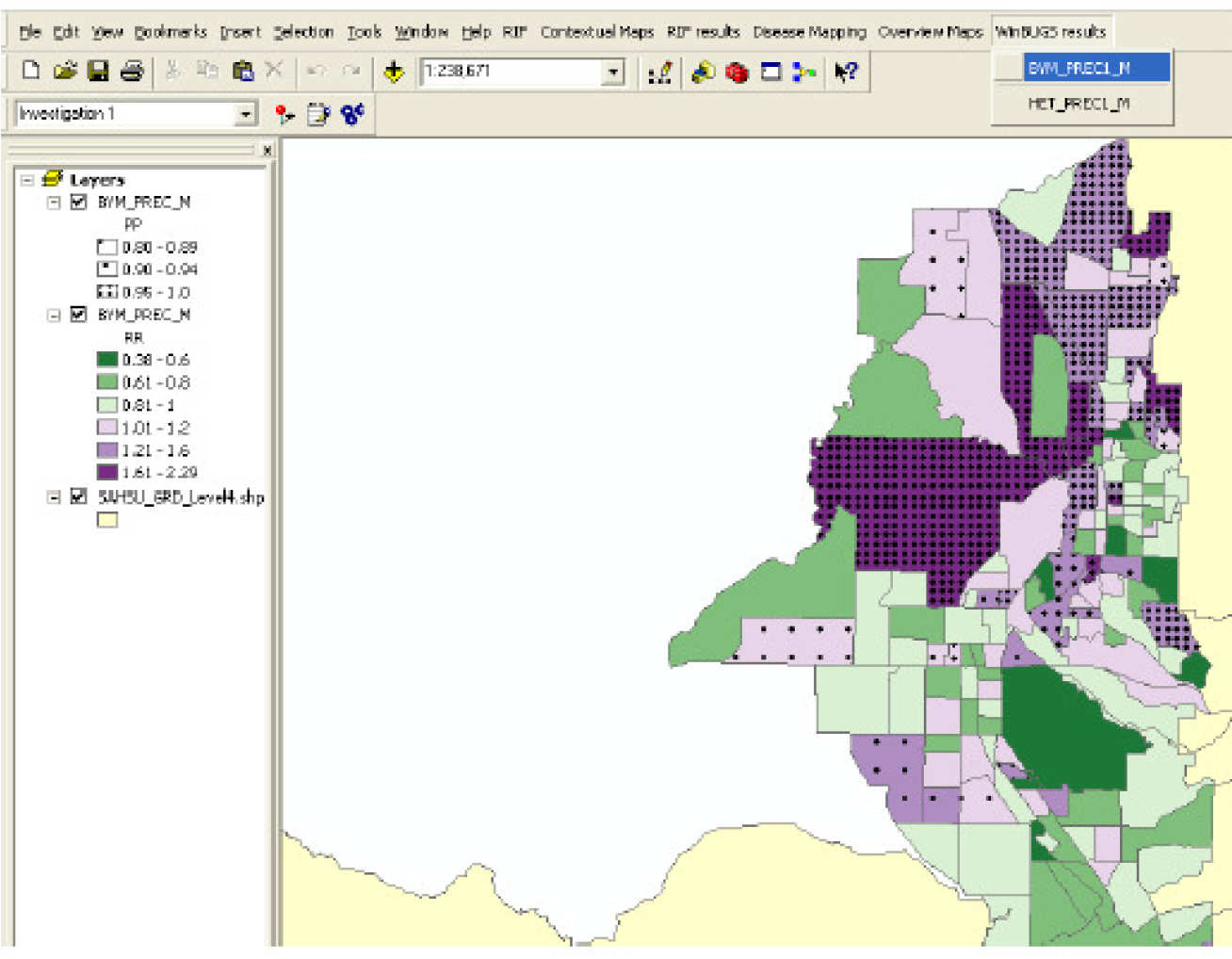Click the What's This help pointer icon

tap(846, 72)
